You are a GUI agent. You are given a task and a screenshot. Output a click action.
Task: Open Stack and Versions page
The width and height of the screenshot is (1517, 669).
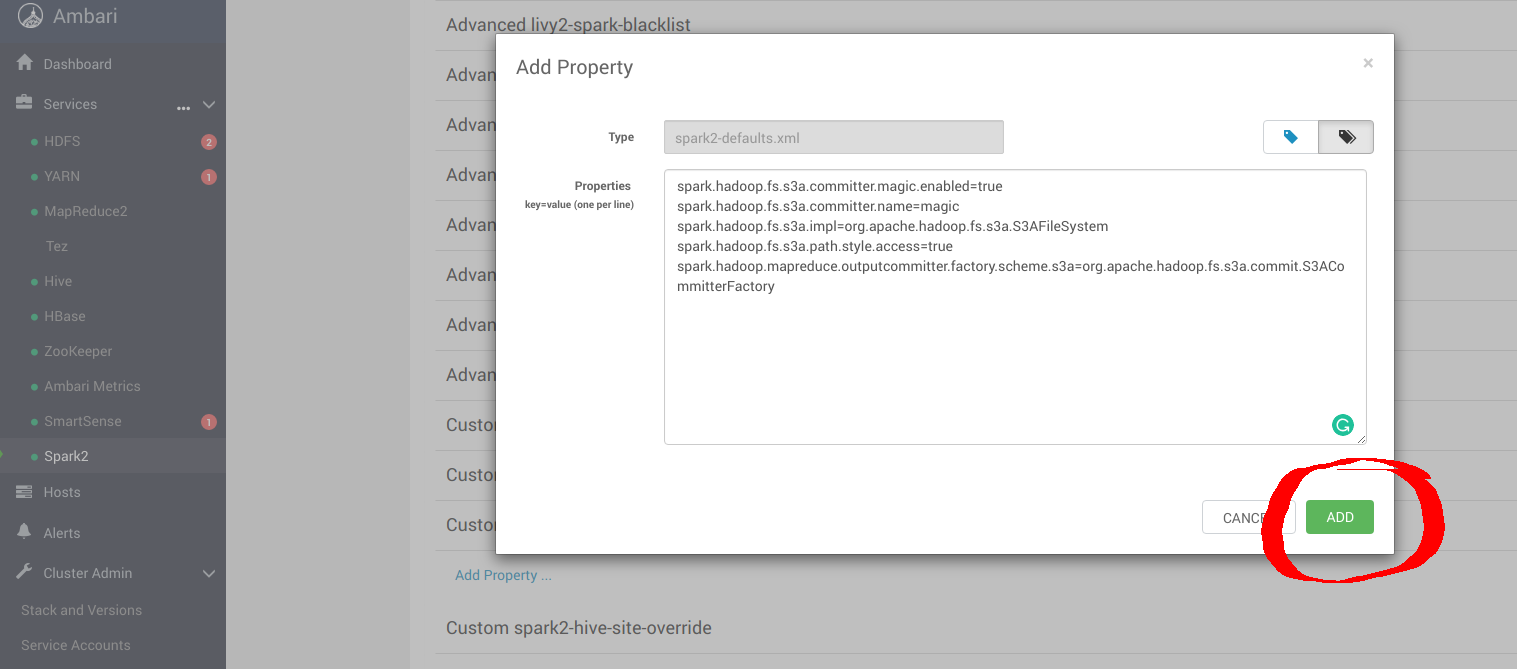81,610
